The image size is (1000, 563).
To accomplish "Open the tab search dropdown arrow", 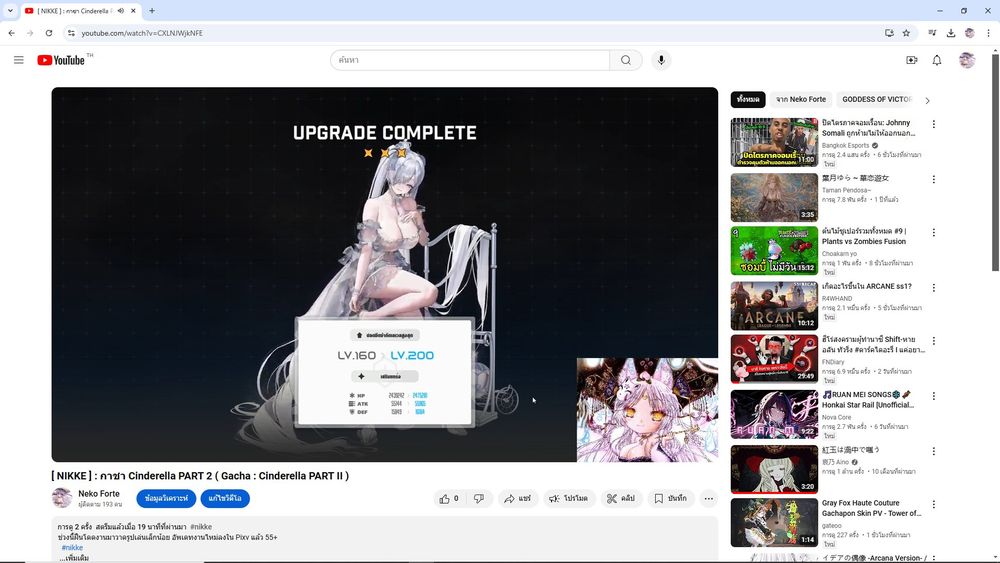I will pos(10,11).
